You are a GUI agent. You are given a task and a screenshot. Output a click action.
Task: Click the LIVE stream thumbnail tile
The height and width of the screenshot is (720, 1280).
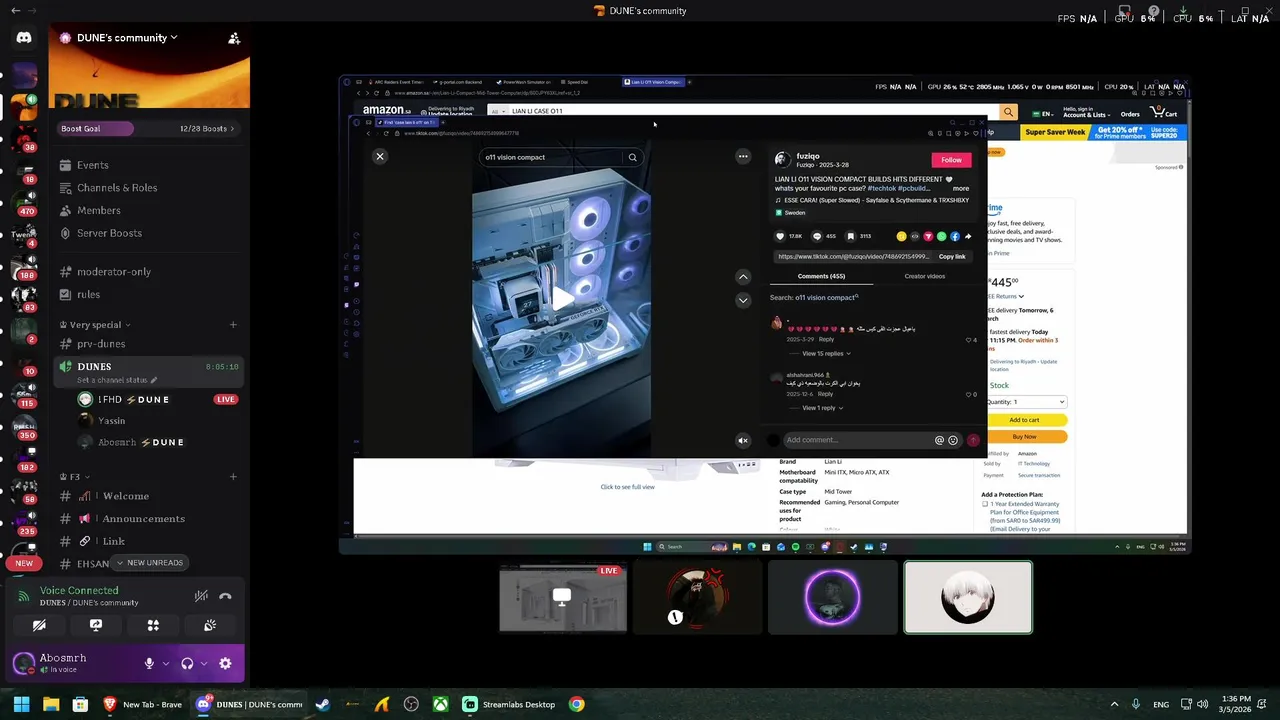point(563,597)
